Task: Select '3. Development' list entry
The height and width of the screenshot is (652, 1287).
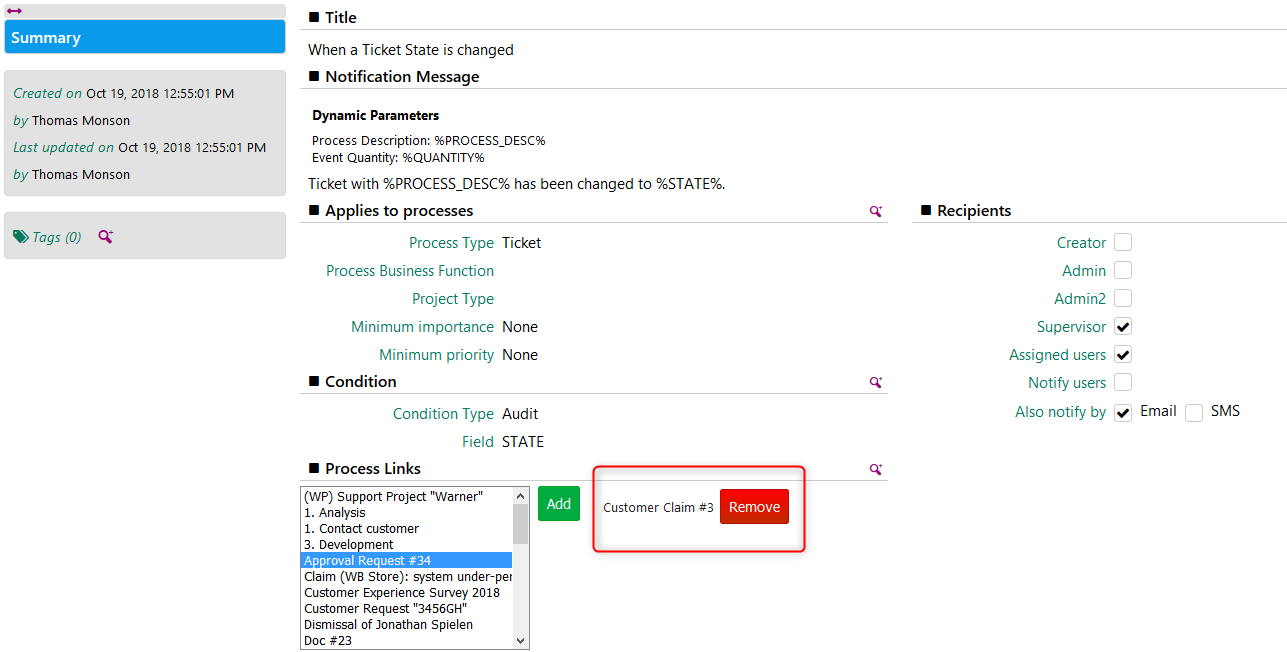Action: click(407, 545)
